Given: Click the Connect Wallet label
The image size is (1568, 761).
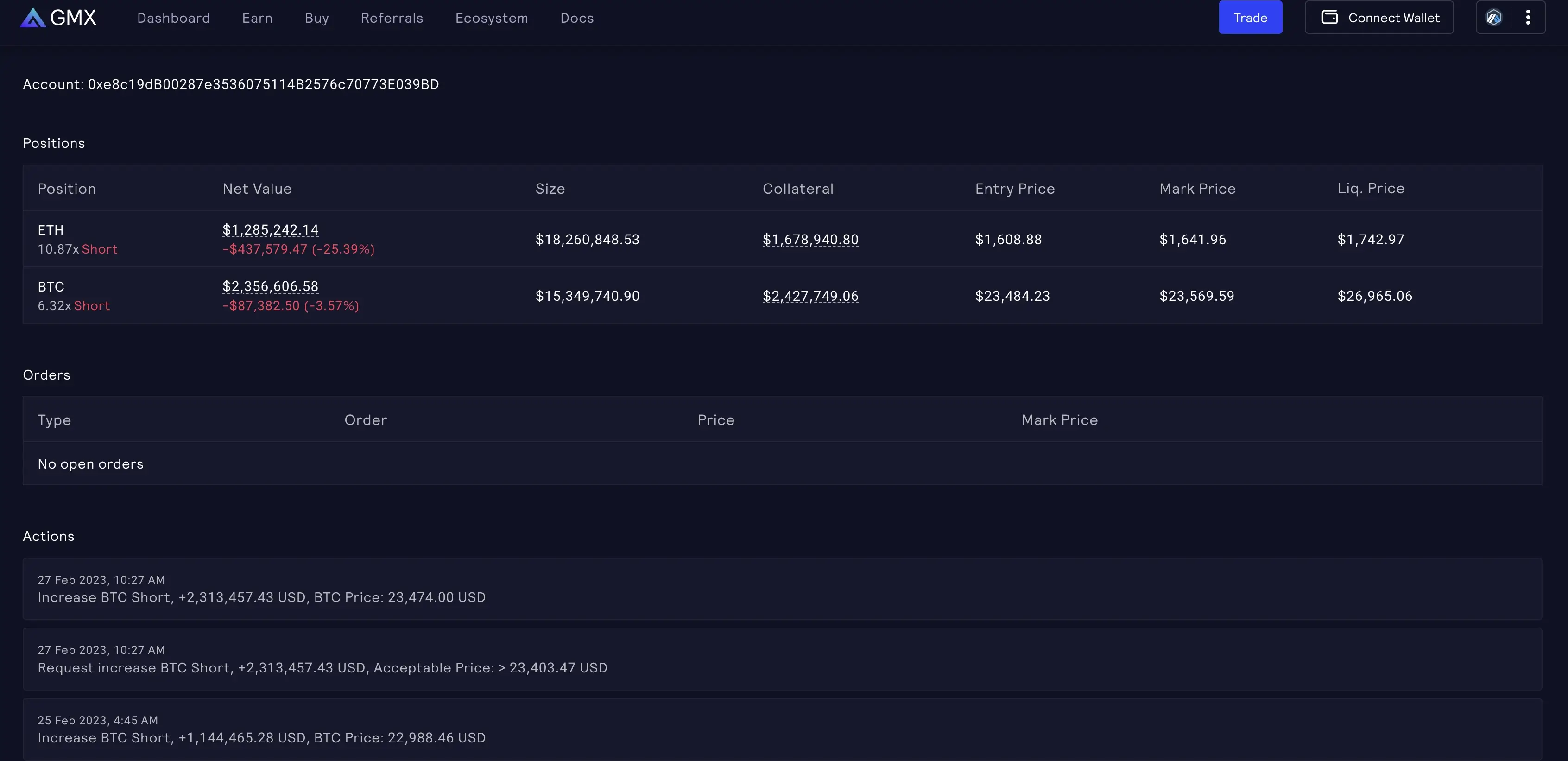Looking at the screenshot, I should pyautogui.click(x=1393, y=18).
